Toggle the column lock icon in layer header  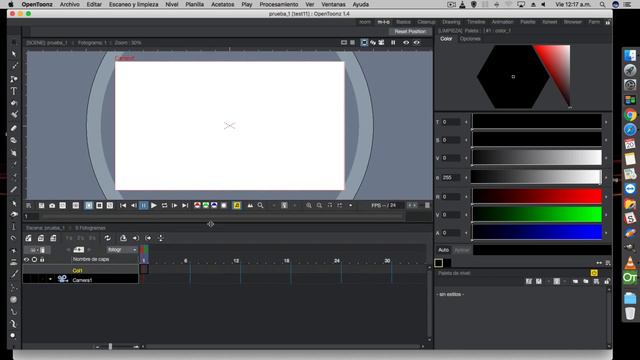pyautogui.click(x=42, y=260)
